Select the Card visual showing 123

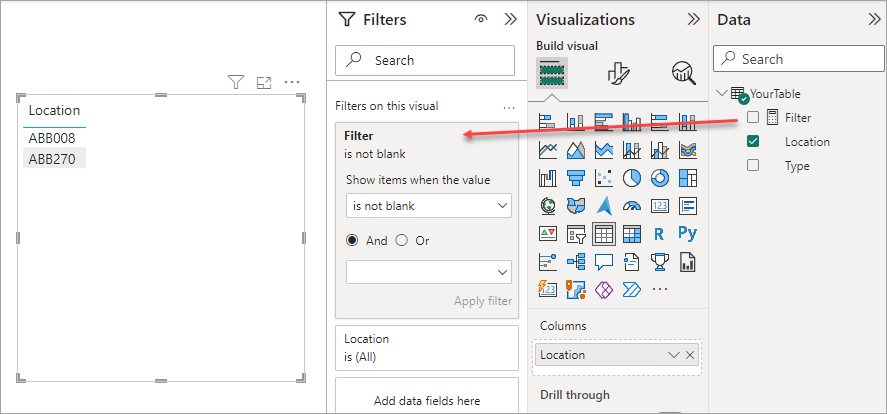(x=660, y=206)
